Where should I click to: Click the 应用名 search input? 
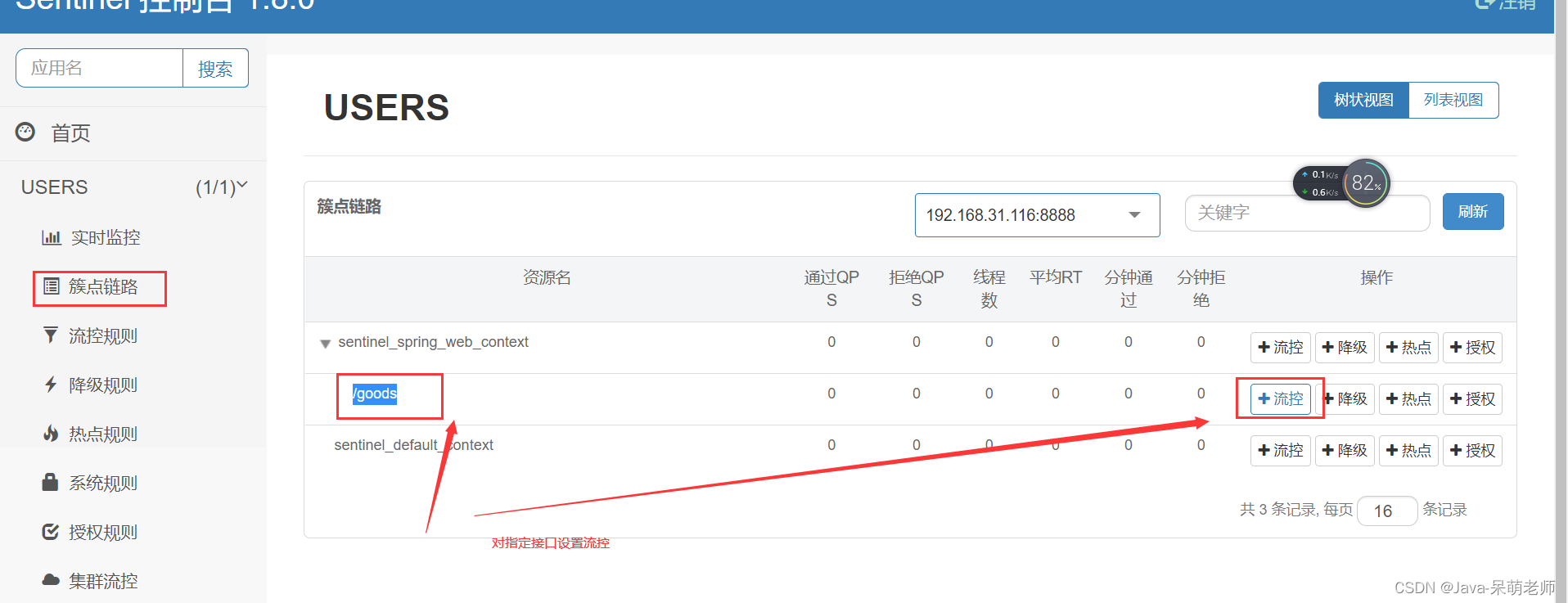coord(99,68)
